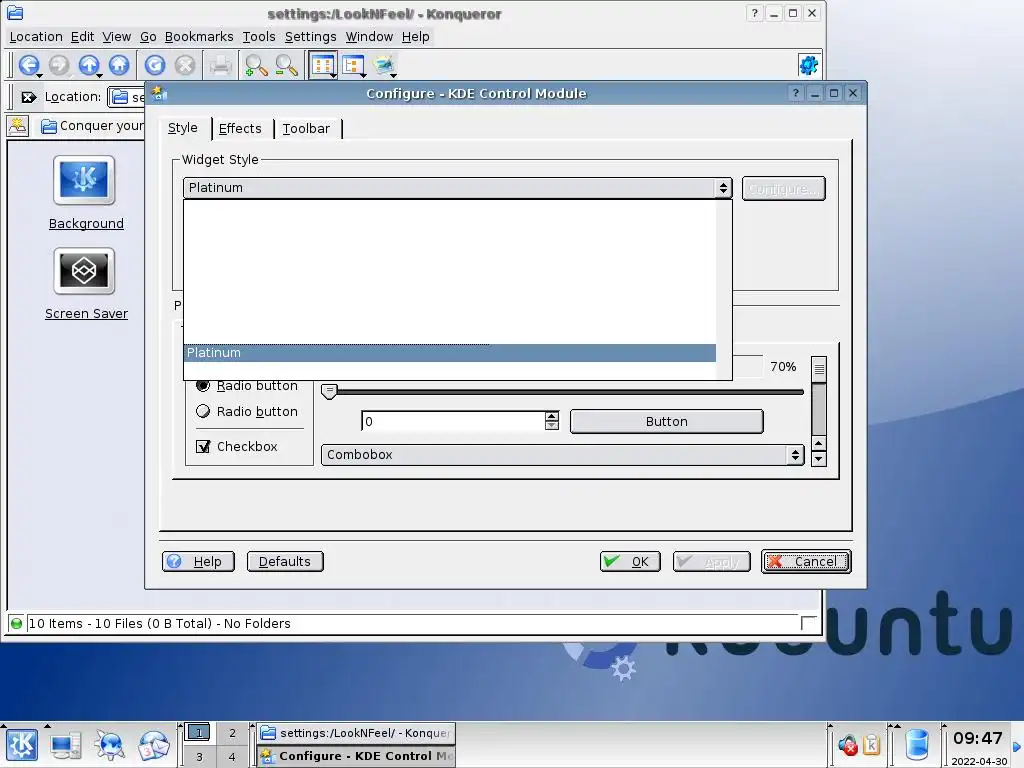Launch Konqueror from the panel icon

[x=109, y=745]
